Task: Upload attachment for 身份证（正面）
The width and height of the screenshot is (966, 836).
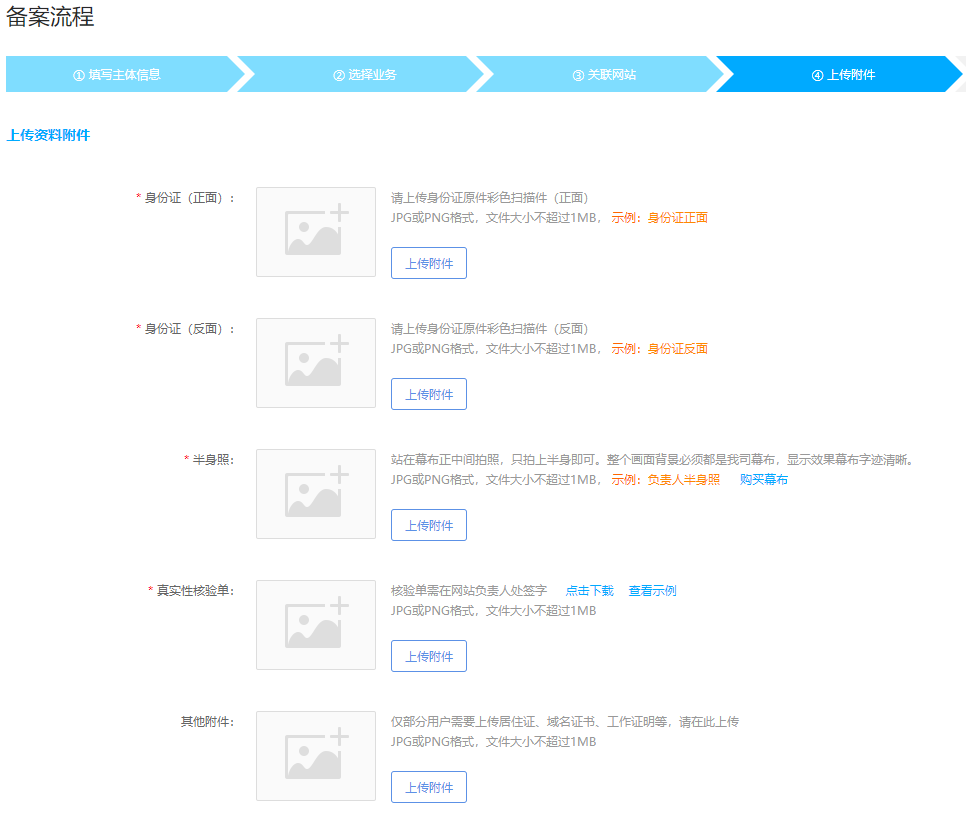Action: [428, 264]
